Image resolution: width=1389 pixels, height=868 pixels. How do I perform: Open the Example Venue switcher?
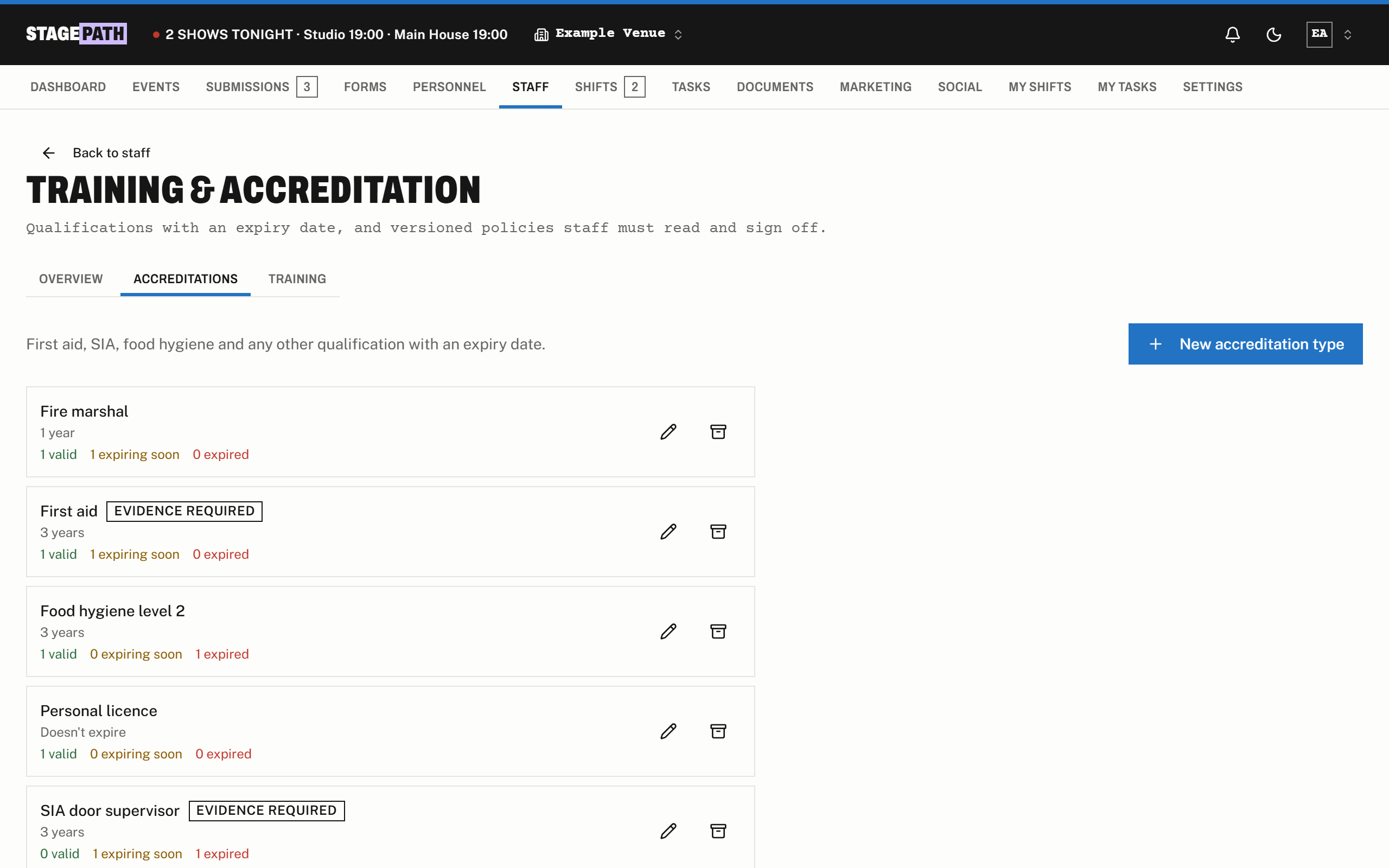click(608, 34)
